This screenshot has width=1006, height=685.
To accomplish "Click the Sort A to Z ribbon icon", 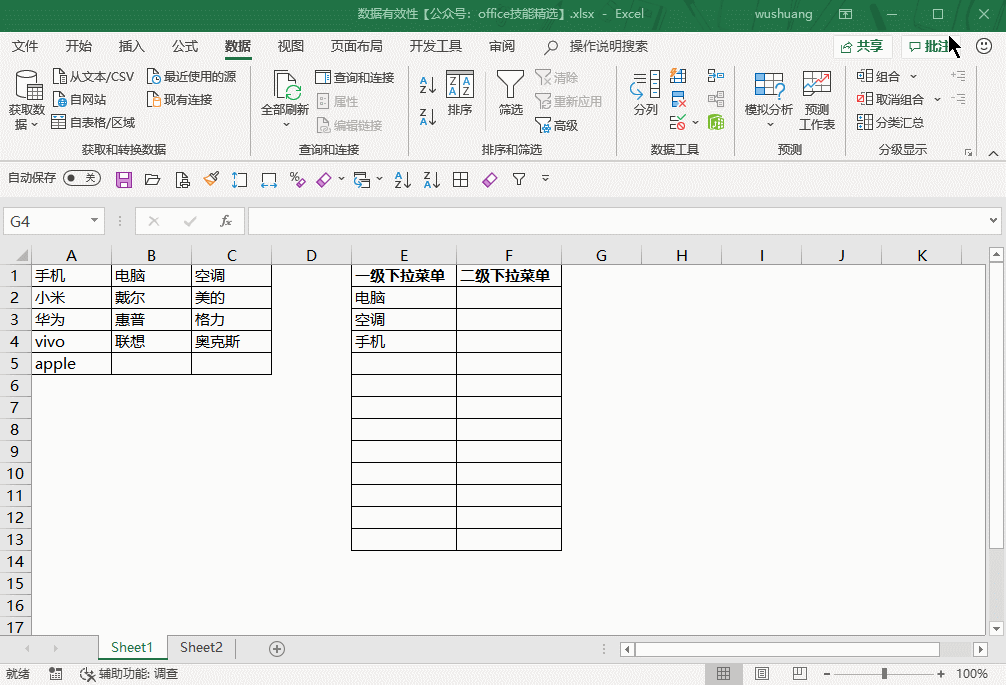I will (427, 86).
